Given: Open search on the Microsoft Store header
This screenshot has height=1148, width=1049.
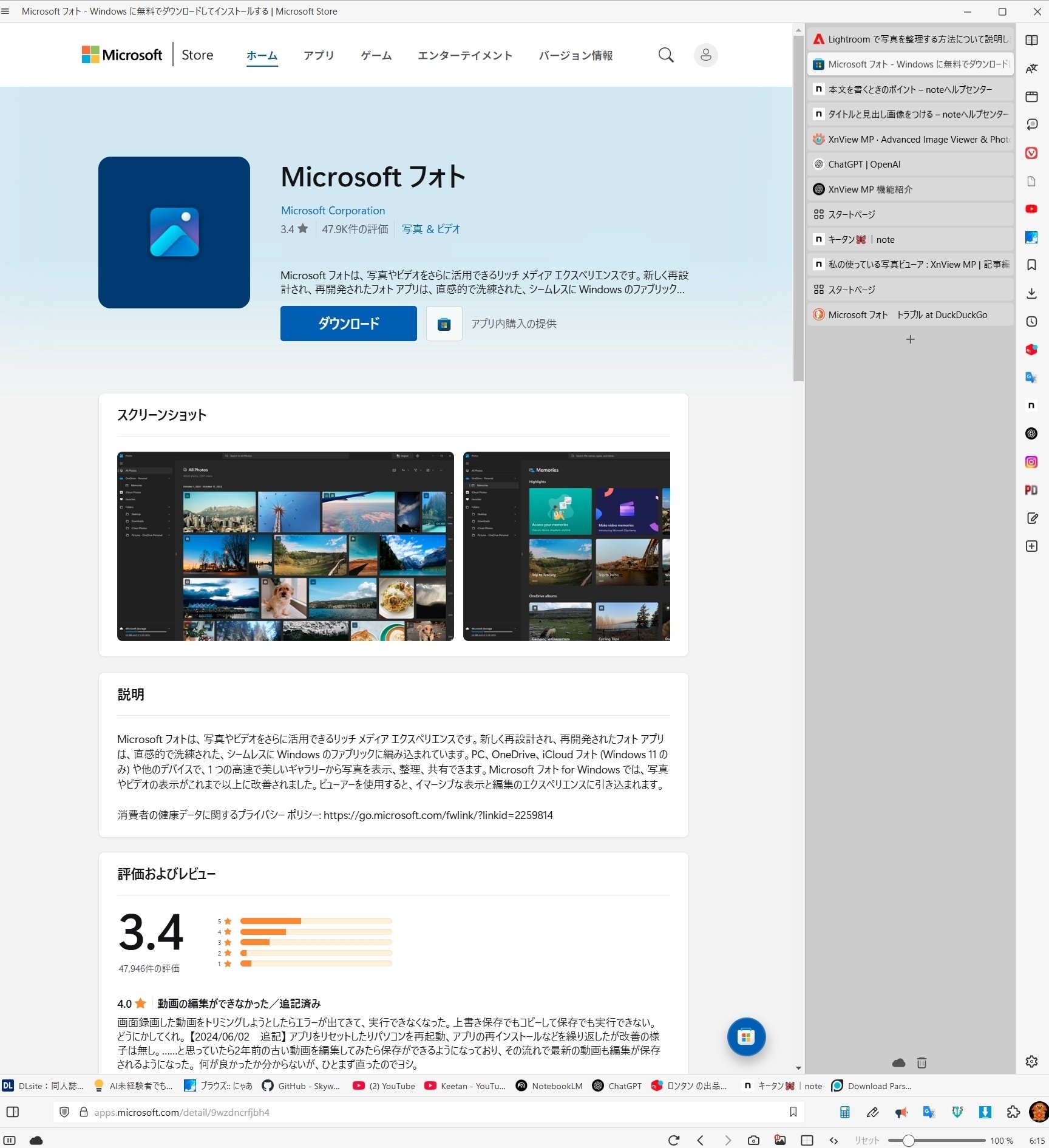Looking at the screenshot, I should [665, 55].
